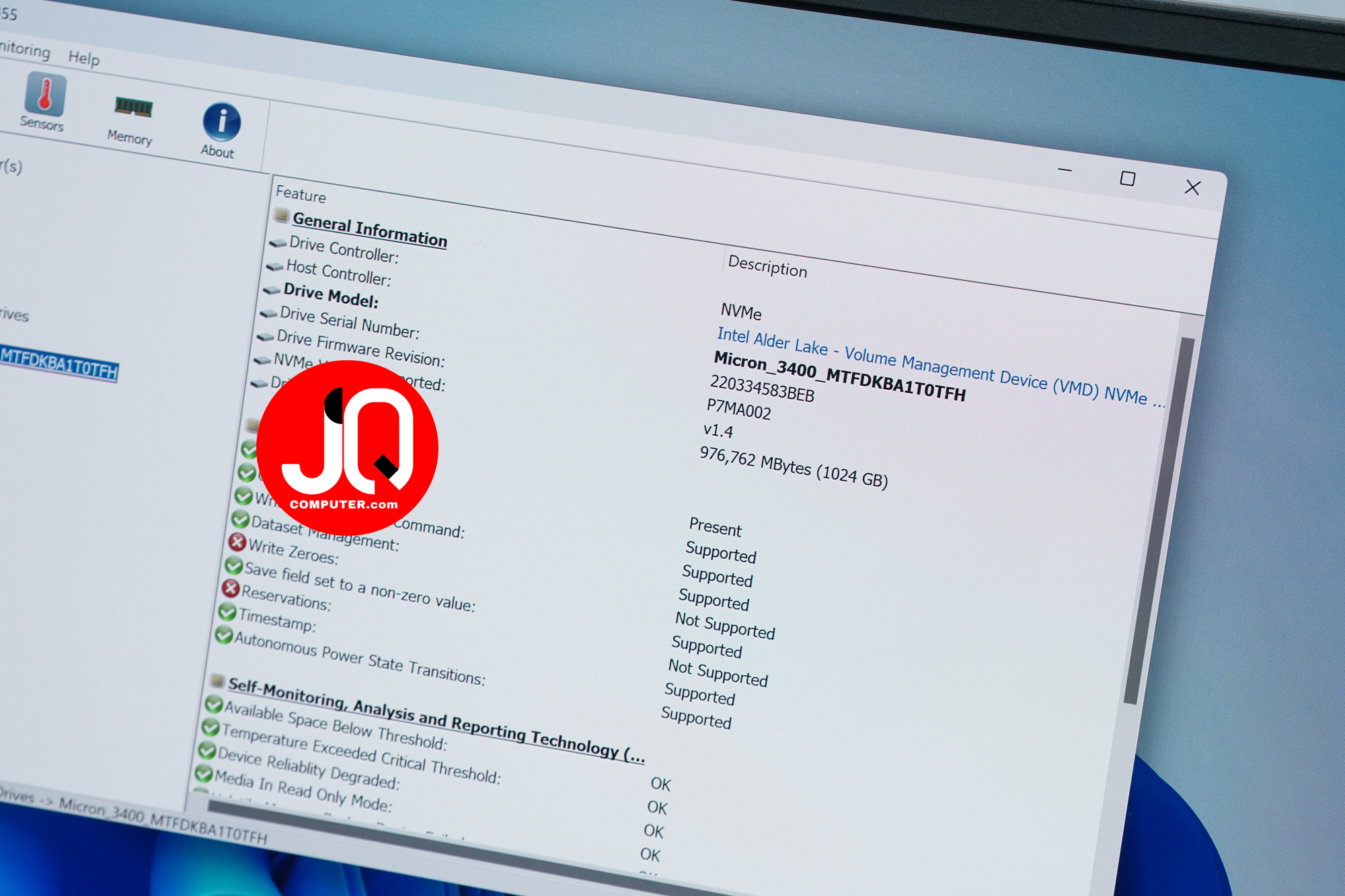Select the Reservations label

click(x=286, y=598)
